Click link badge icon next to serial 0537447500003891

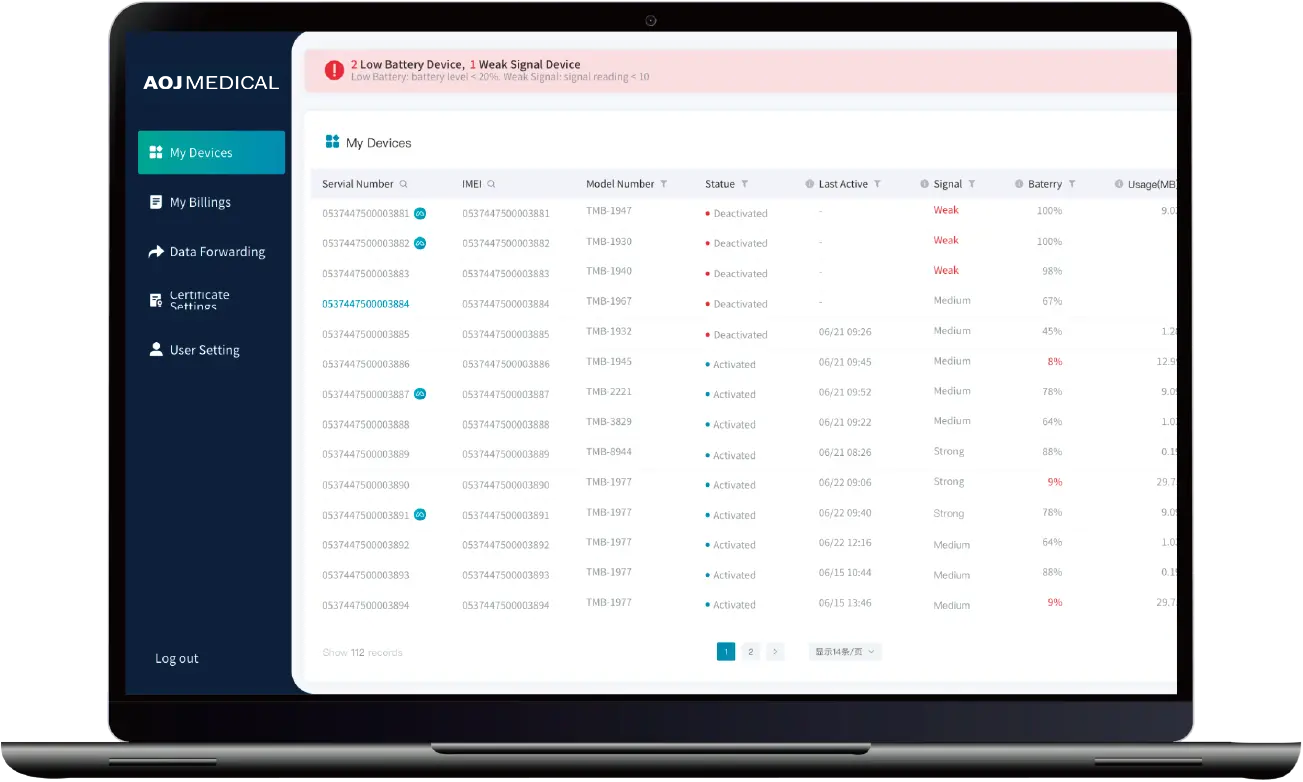tap(420, 515)
